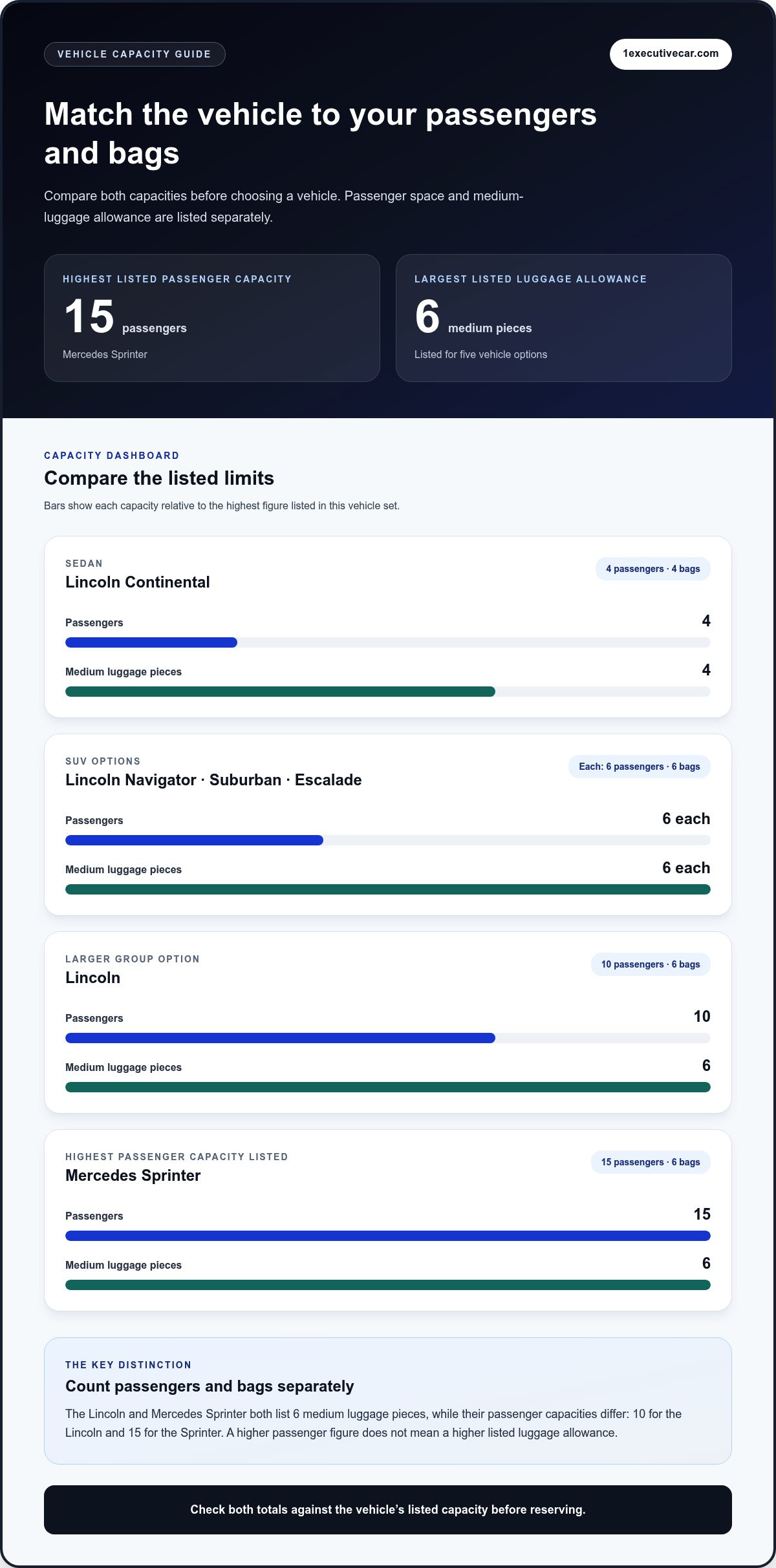The height and width of the screenshot is (1568, 776).
Task: Click the "LARGER GROUP OPTION" category label
Action: point(133,959)
